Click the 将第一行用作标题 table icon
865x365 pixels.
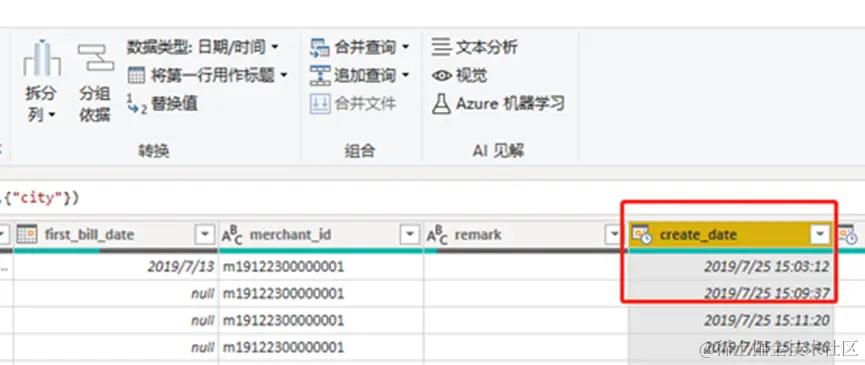pos(136,75)
